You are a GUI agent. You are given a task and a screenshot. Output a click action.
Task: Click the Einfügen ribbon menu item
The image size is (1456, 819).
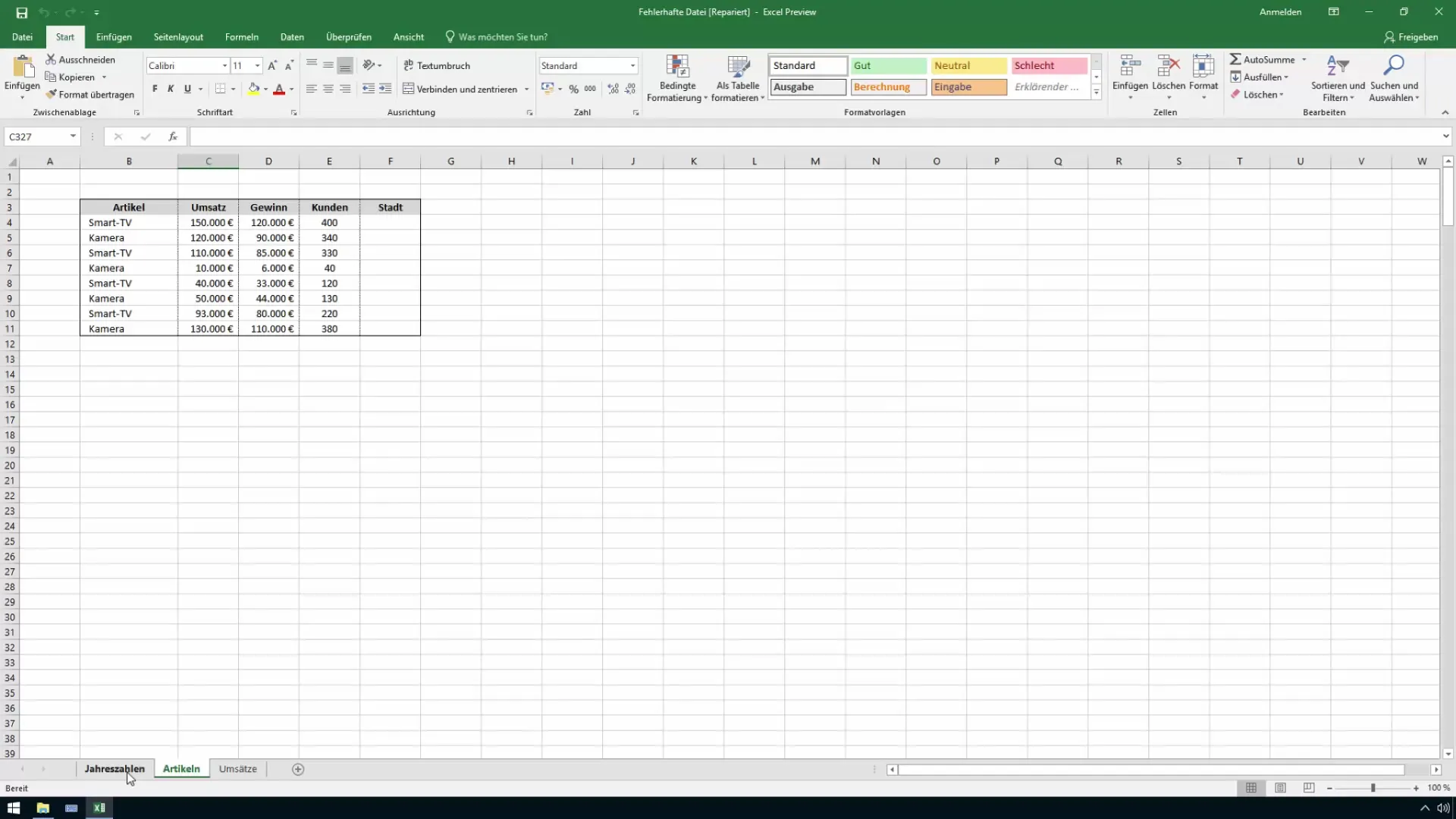pos(114,37)
